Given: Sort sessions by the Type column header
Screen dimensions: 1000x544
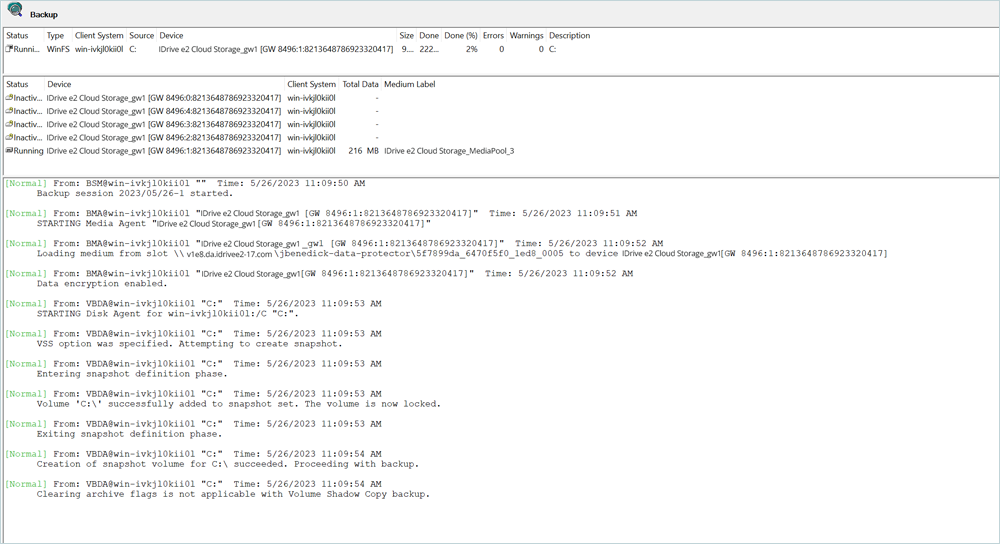Looking at the screenshot, I should tap(55, 36).
